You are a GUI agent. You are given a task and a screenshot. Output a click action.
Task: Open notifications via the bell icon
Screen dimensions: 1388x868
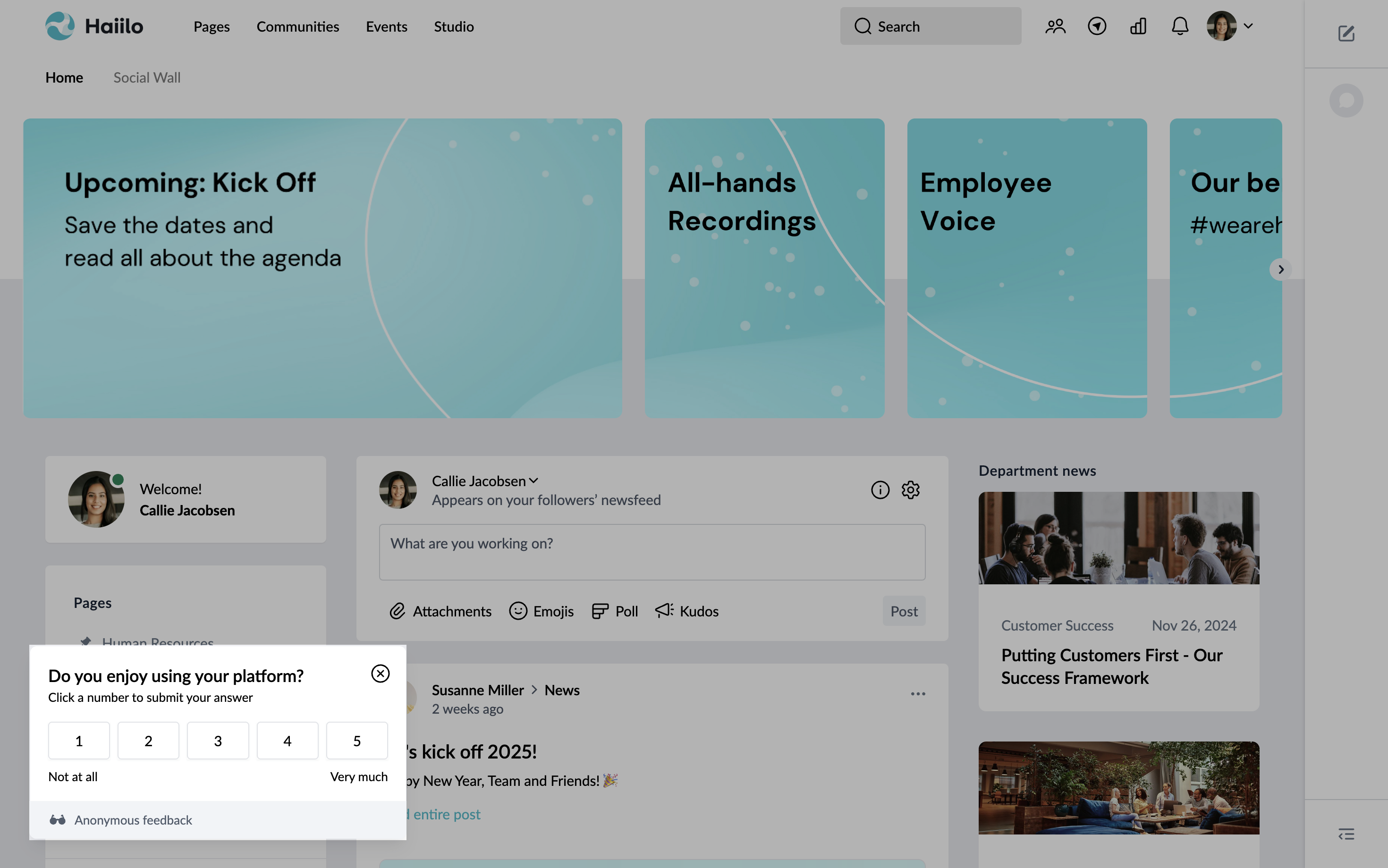pos(1180,26)
